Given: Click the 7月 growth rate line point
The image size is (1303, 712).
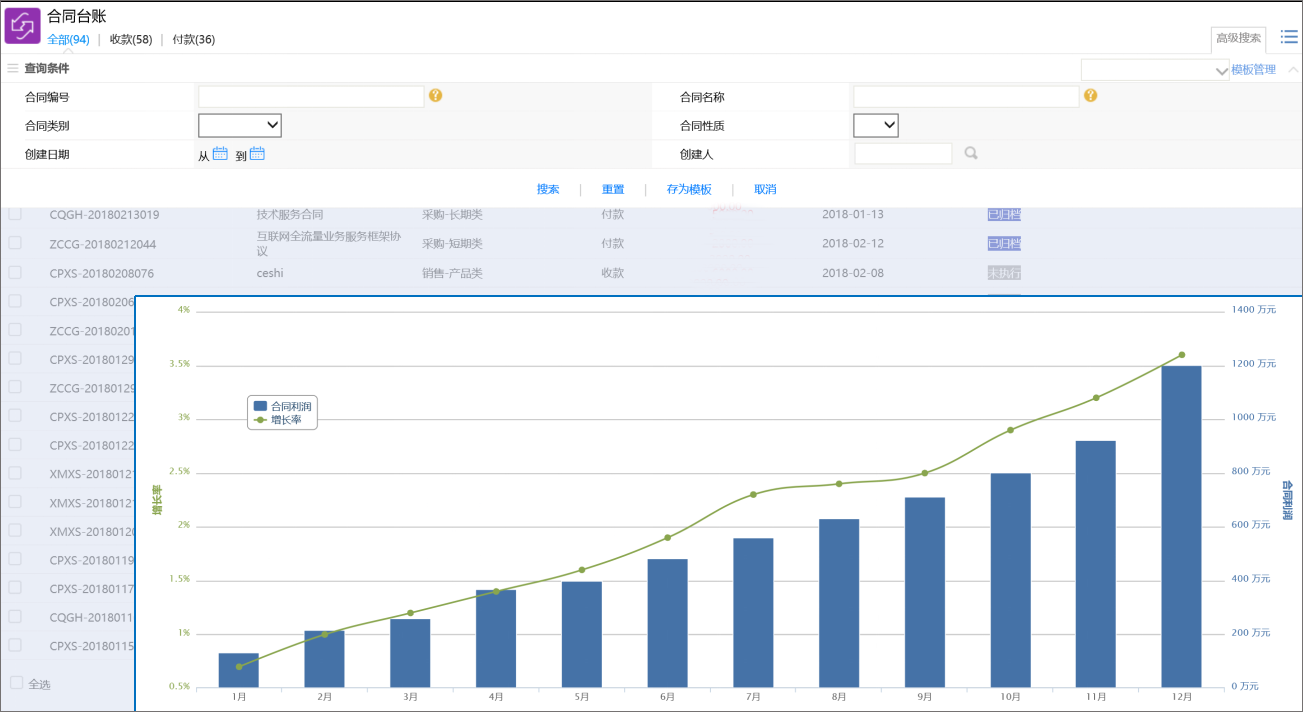Looking at the screenshot, I should pos(753,494).
